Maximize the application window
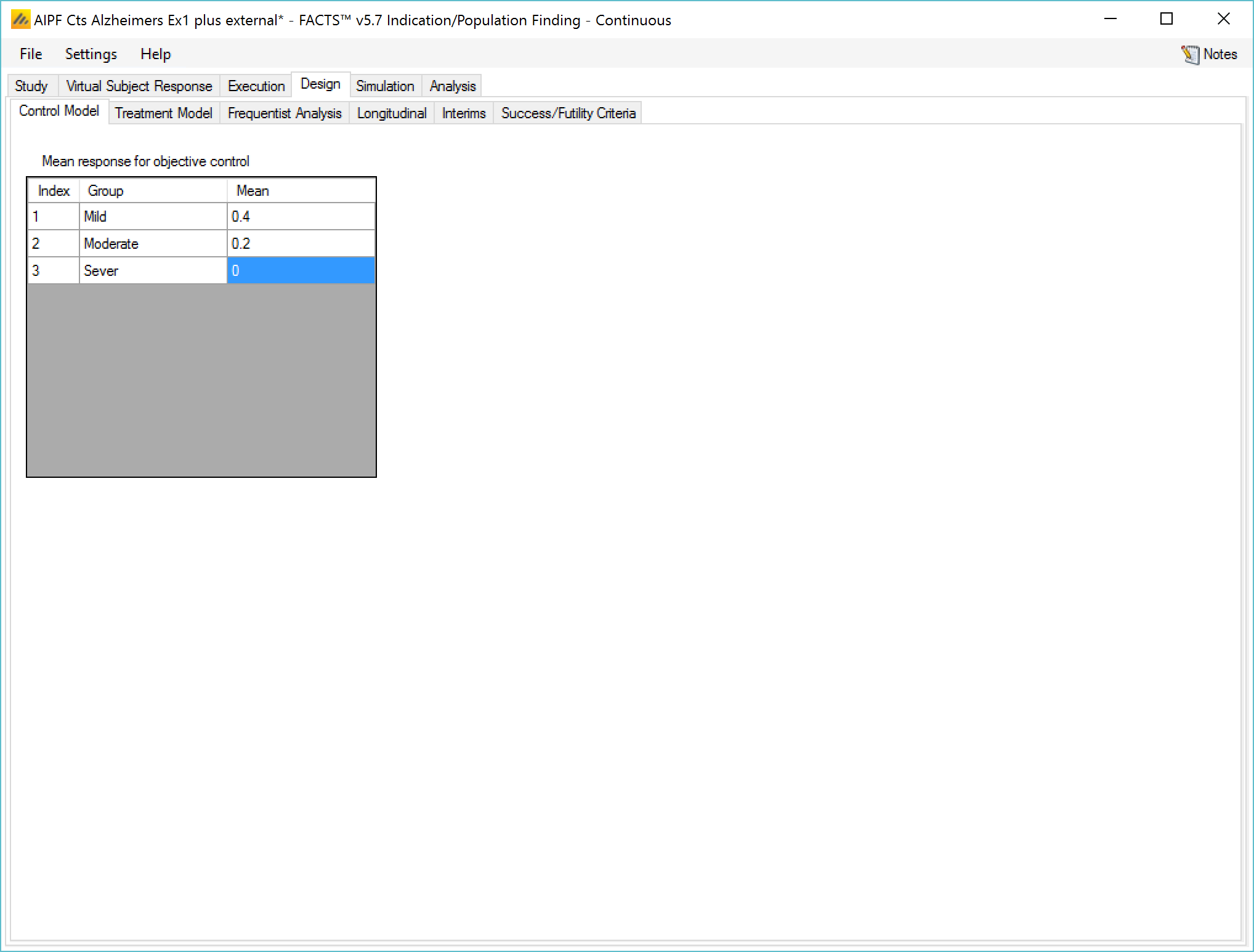 [1166, 20]
